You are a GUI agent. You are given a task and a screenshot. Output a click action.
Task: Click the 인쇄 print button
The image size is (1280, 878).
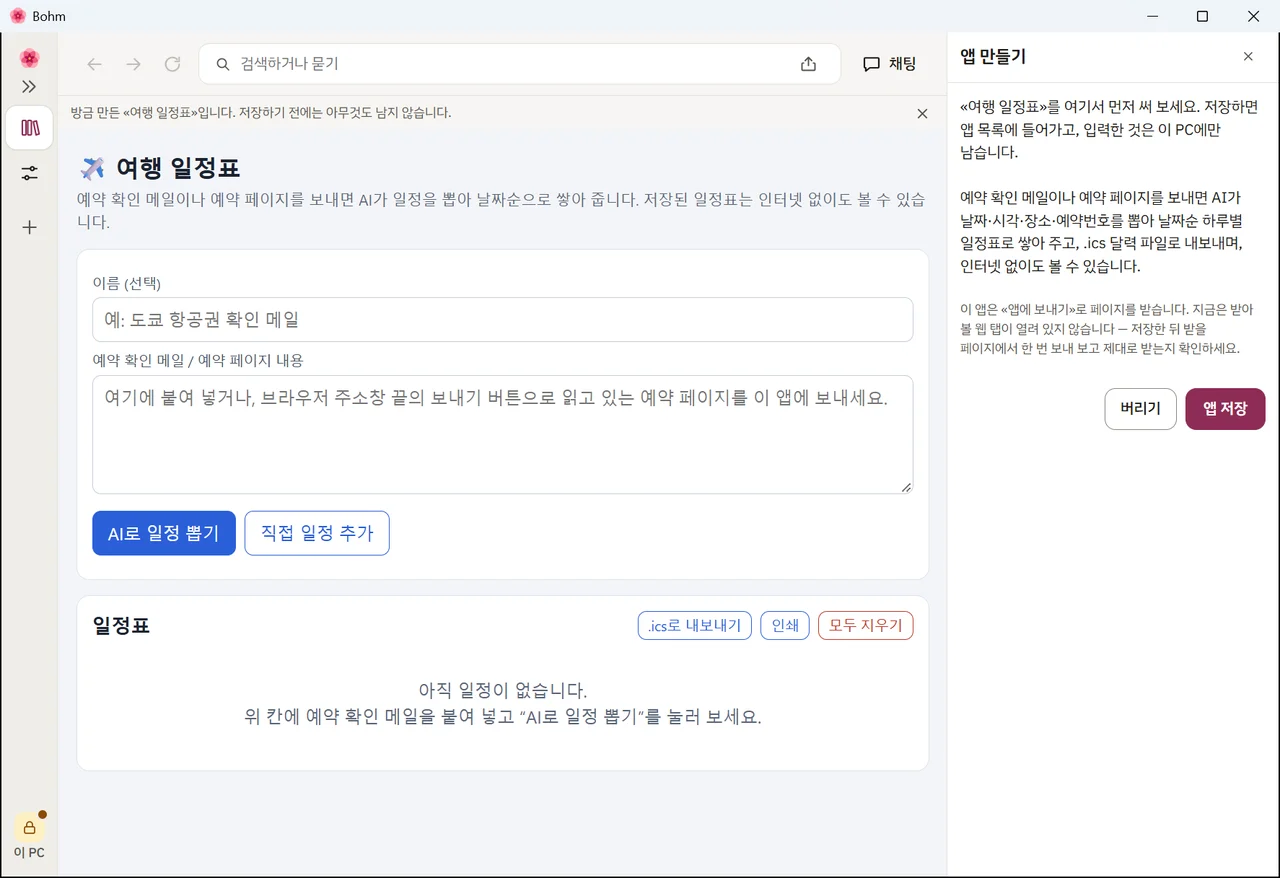[785, 626]
